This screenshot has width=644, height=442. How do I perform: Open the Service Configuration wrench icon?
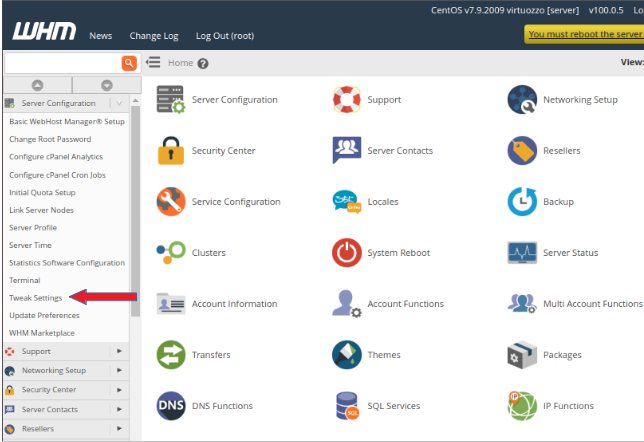[171, 202]
